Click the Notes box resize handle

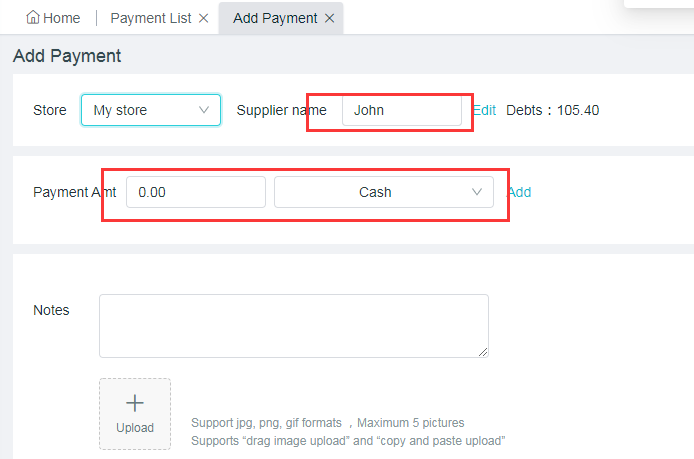(484, 352)
